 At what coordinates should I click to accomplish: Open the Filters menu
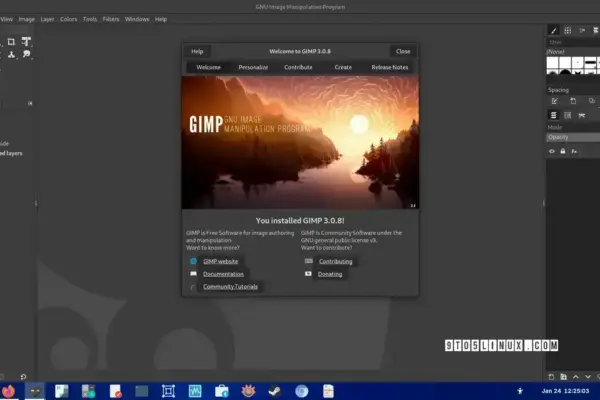click(x=111, y=19)
